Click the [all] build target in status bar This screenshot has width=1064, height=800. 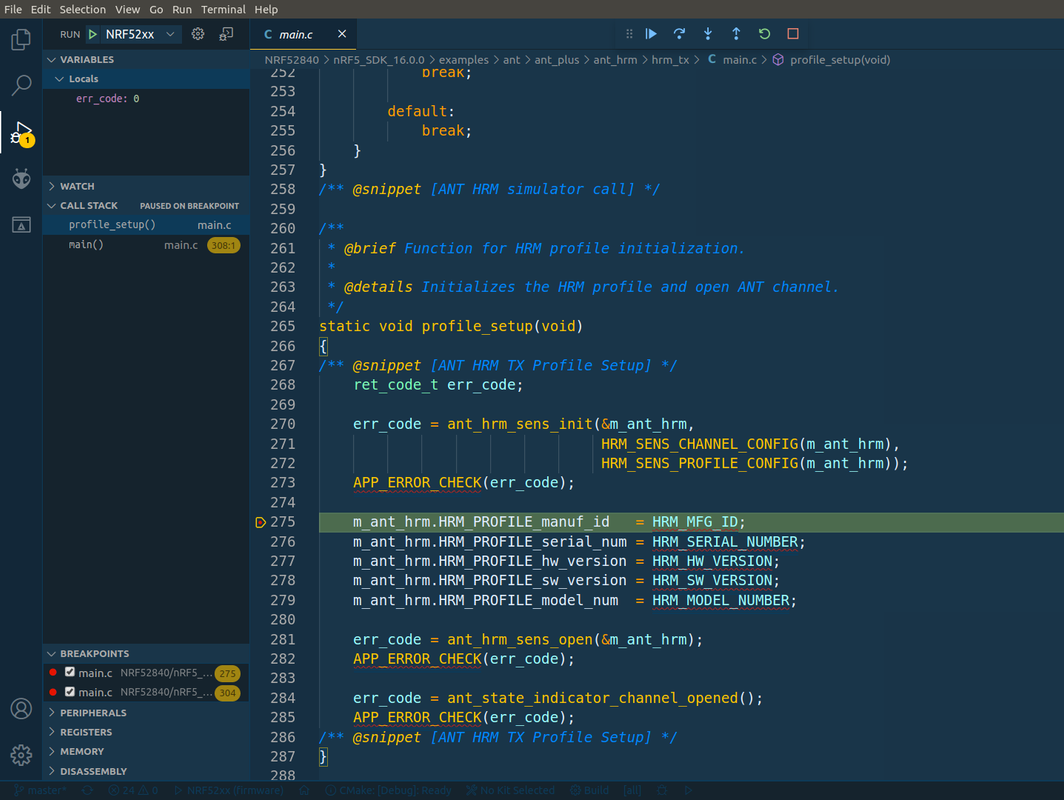pyautogui.click(x=632, y=791)
